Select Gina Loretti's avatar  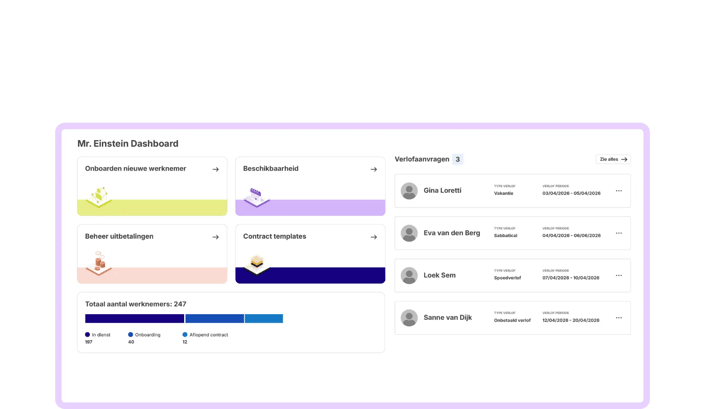click(x=409, y=191)
